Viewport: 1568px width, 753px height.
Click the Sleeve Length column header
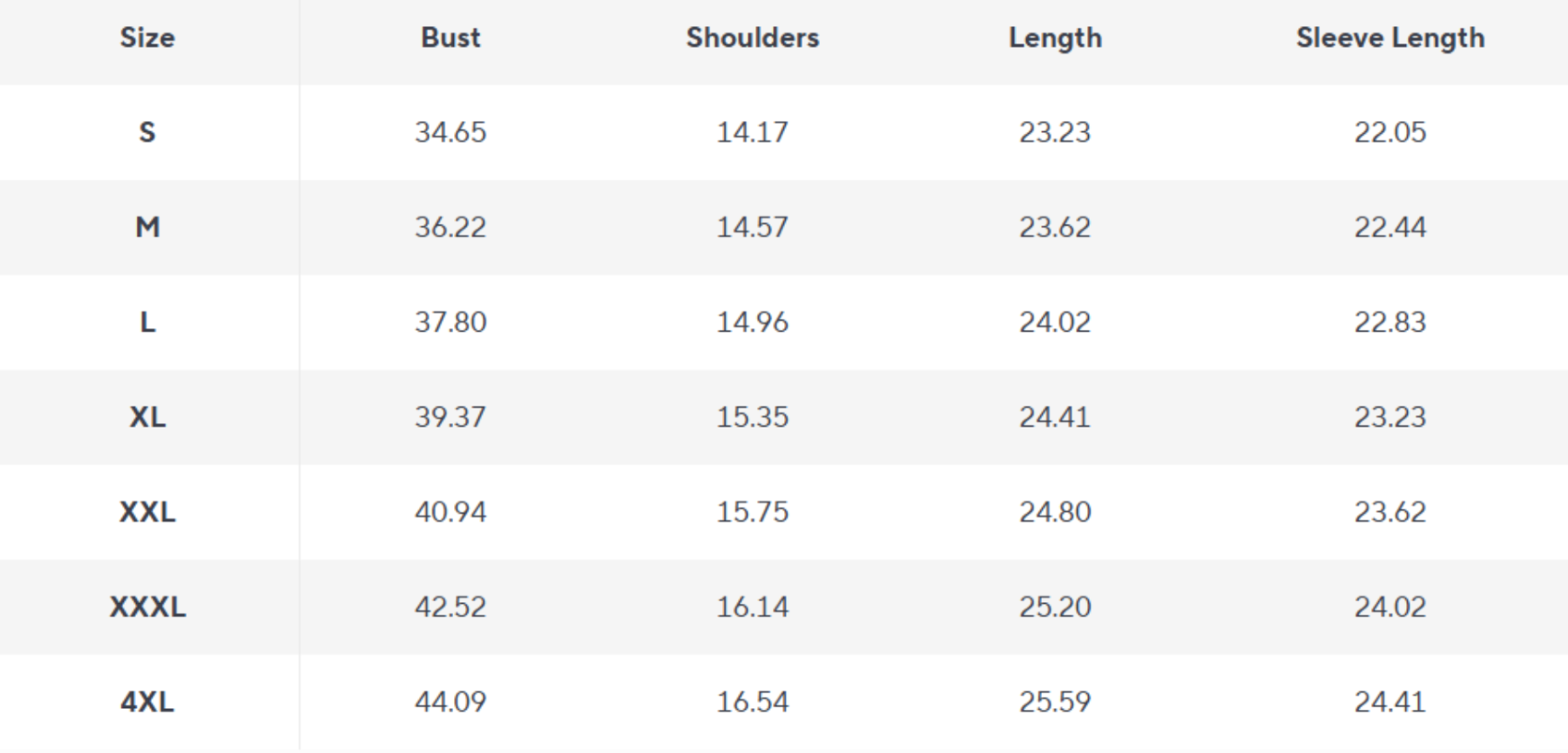click(1390, 38)
